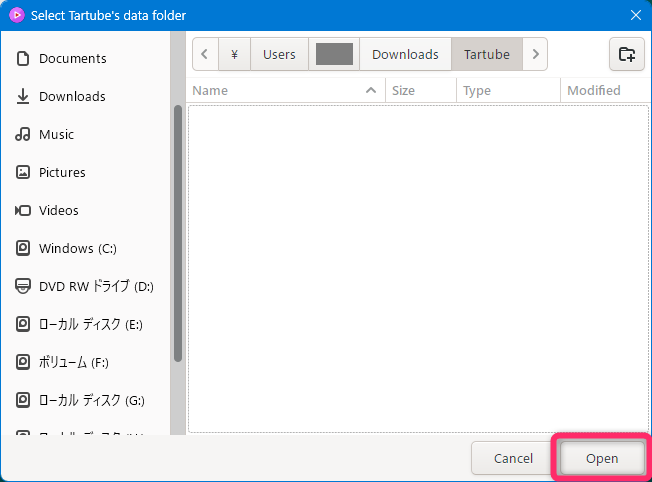652x482 pixels.
Task: Click the create new folder icon
Action: point(627,55)
